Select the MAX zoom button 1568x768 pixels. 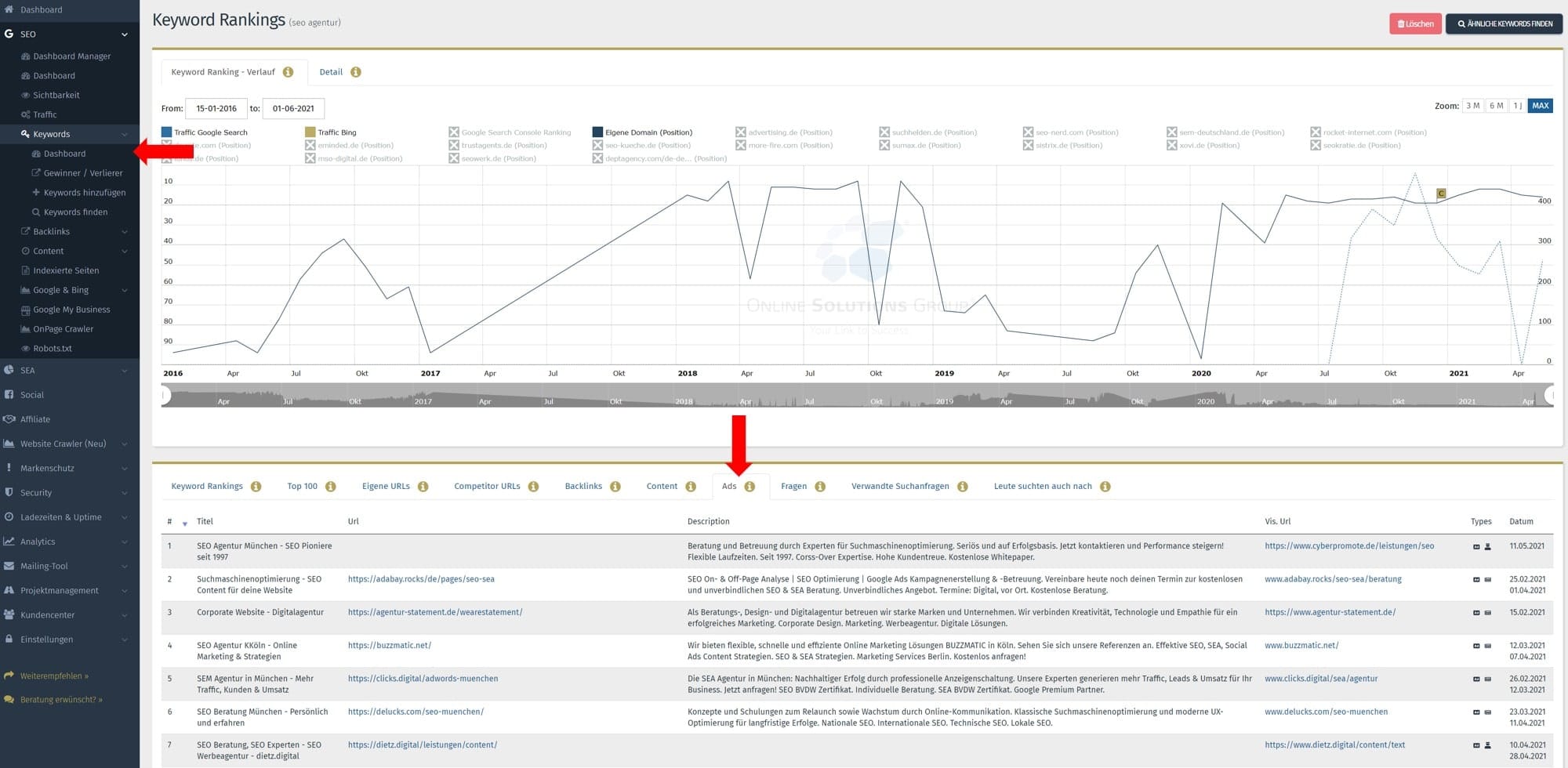pyautogui.click(x=1541, y=106)
